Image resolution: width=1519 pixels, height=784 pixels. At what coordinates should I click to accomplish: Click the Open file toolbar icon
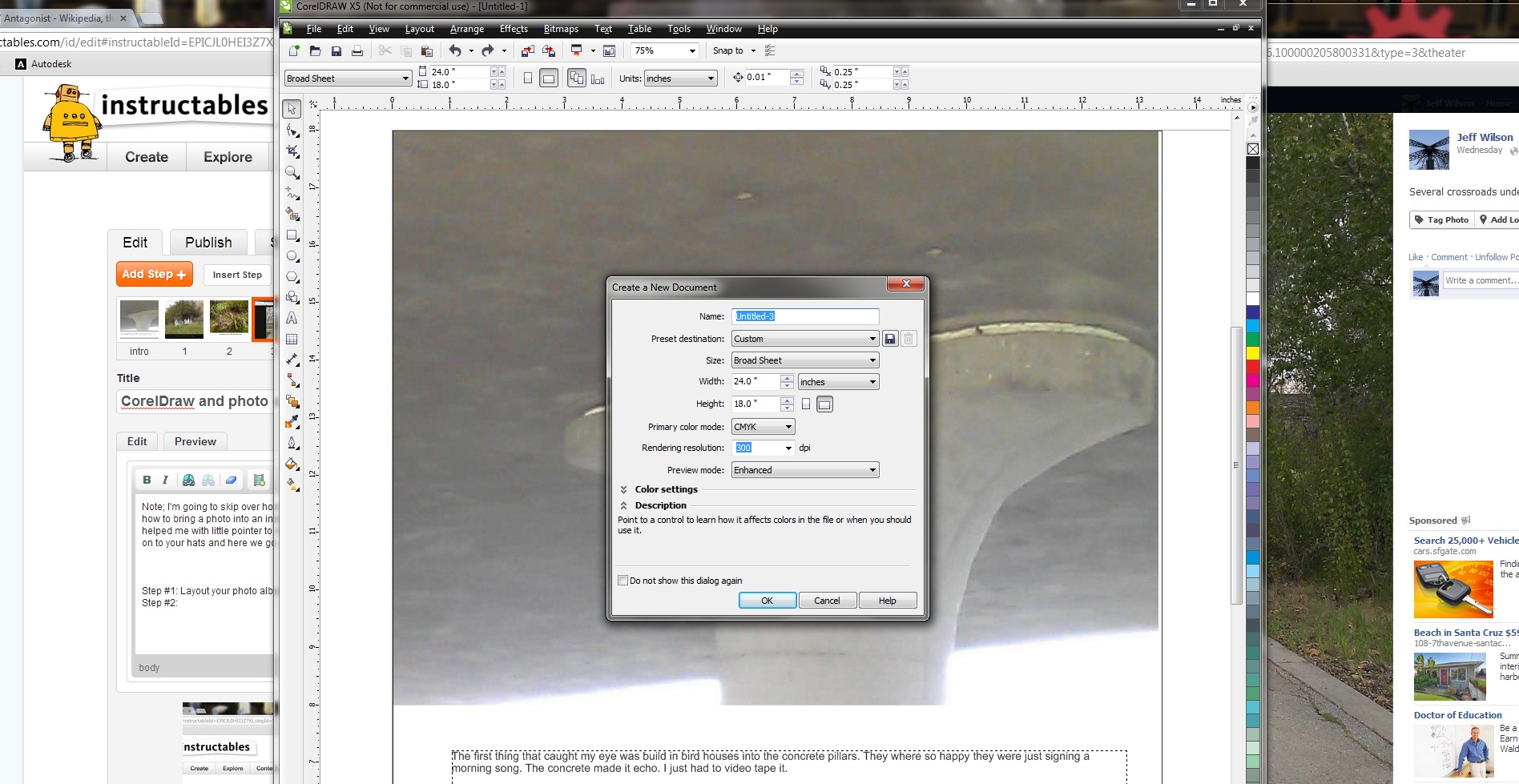[x=315, y=50]
